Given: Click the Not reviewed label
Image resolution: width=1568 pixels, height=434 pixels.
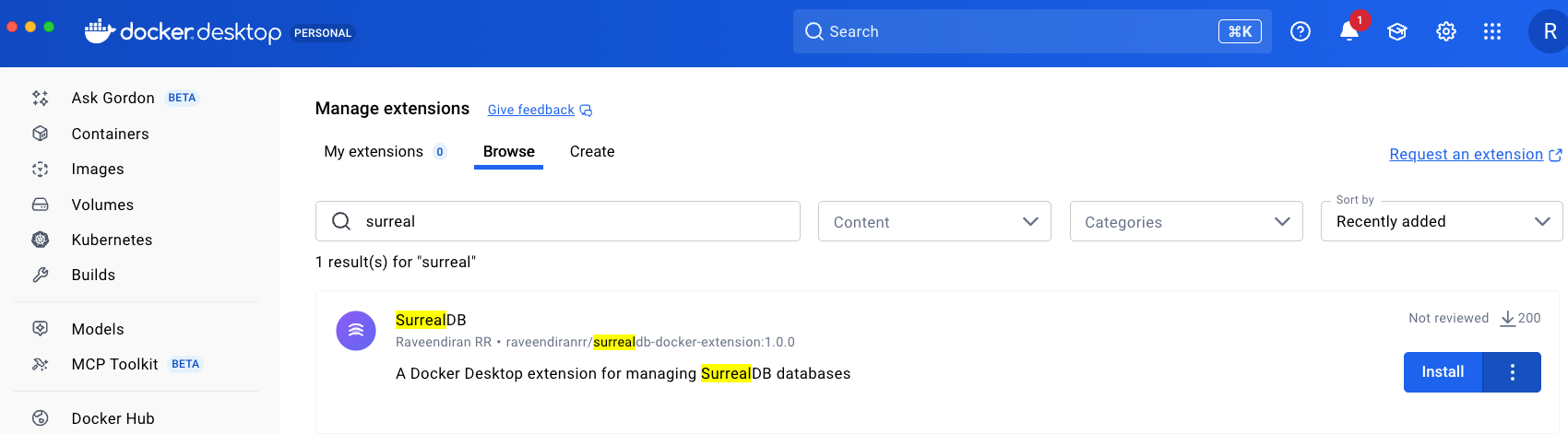Looking at the screenshot, I should coord(1448,318).
